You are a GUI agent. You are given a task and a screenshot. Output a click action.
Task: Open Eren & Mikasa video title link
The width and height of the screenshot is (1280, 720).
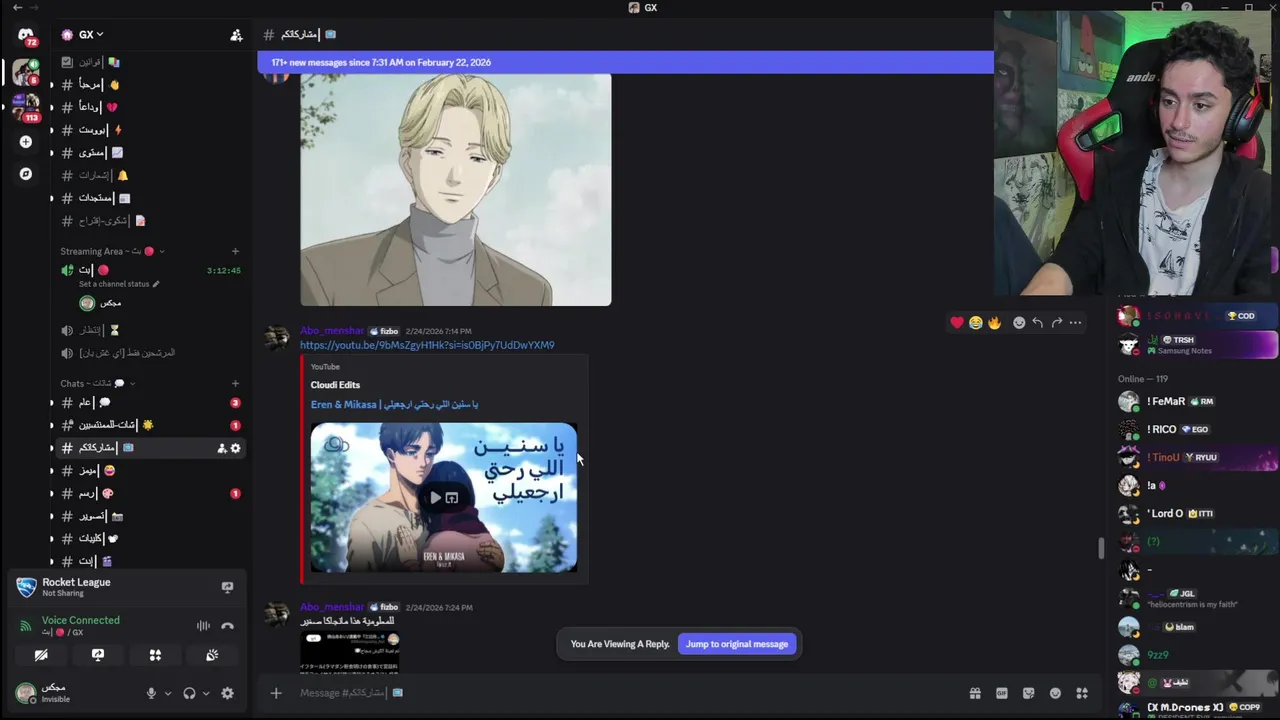tap(394, 404)
